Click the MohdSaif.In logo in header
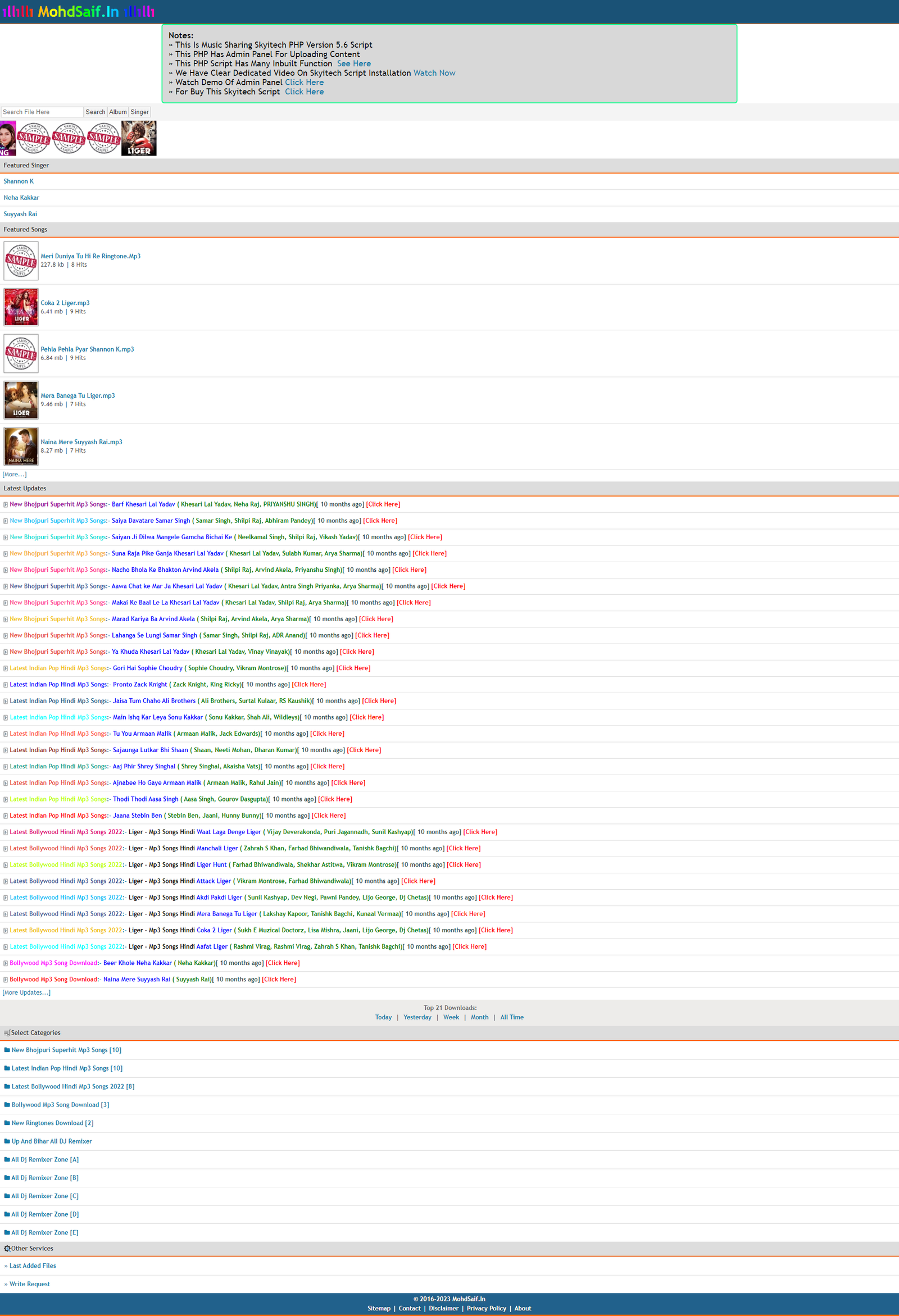Viewport: 899px width, 1316px height. tap(78, 11)
